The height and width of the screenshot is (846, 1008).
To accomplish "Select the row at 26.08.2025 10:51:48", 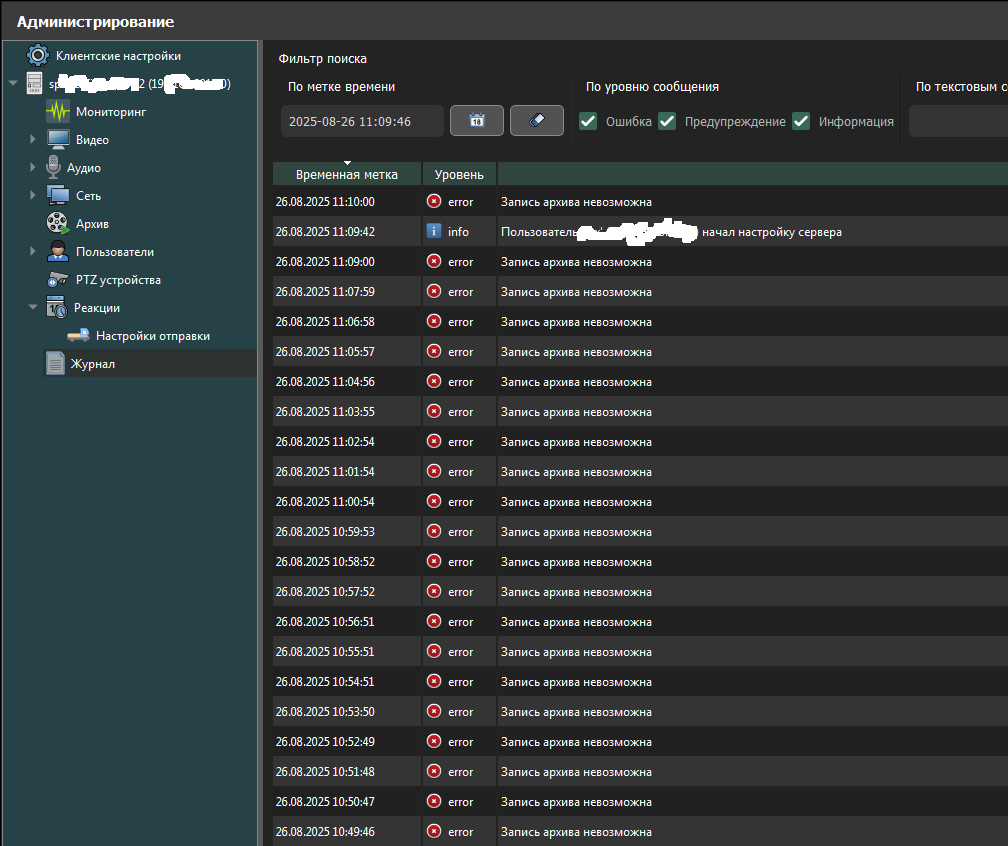I will pyautogui.click(x=640, y=771).
